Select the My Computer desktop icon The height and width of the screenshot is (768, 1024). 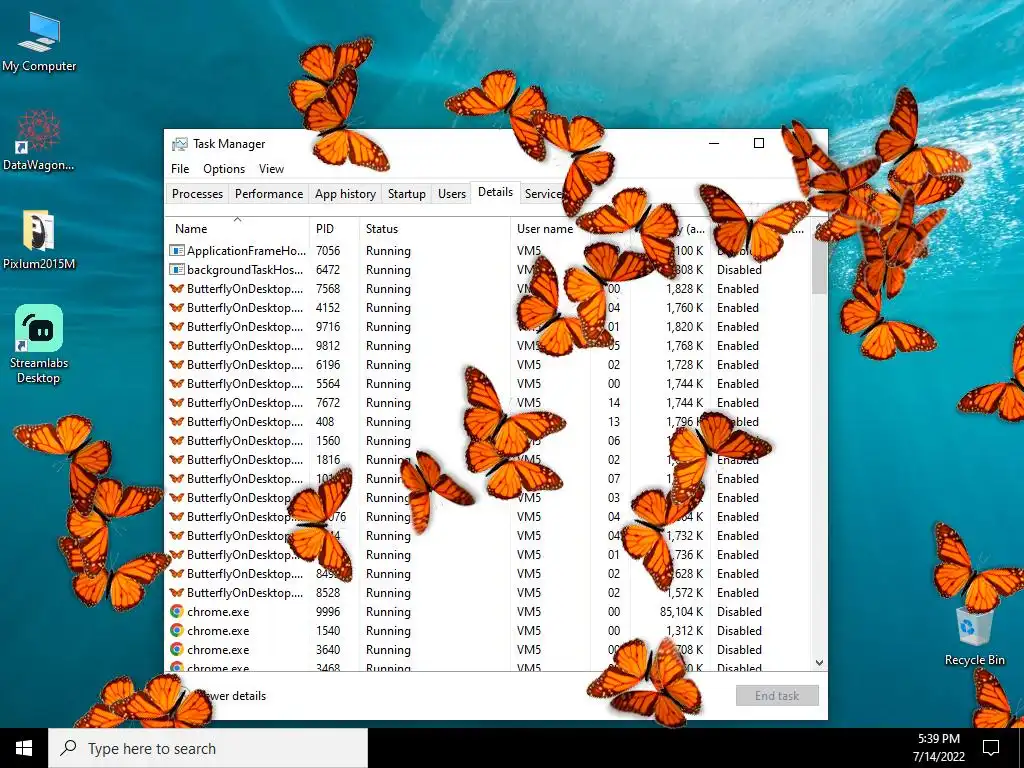pos(39,41)
